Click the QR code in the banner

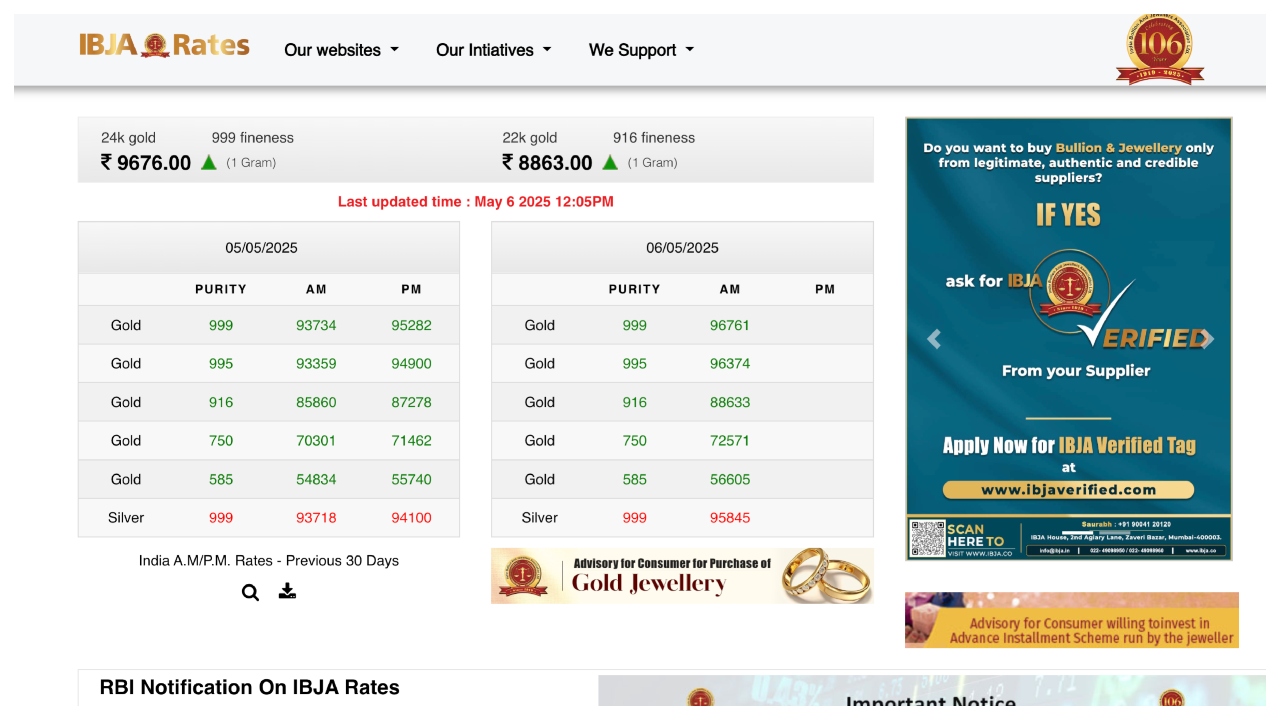point(927,539)
